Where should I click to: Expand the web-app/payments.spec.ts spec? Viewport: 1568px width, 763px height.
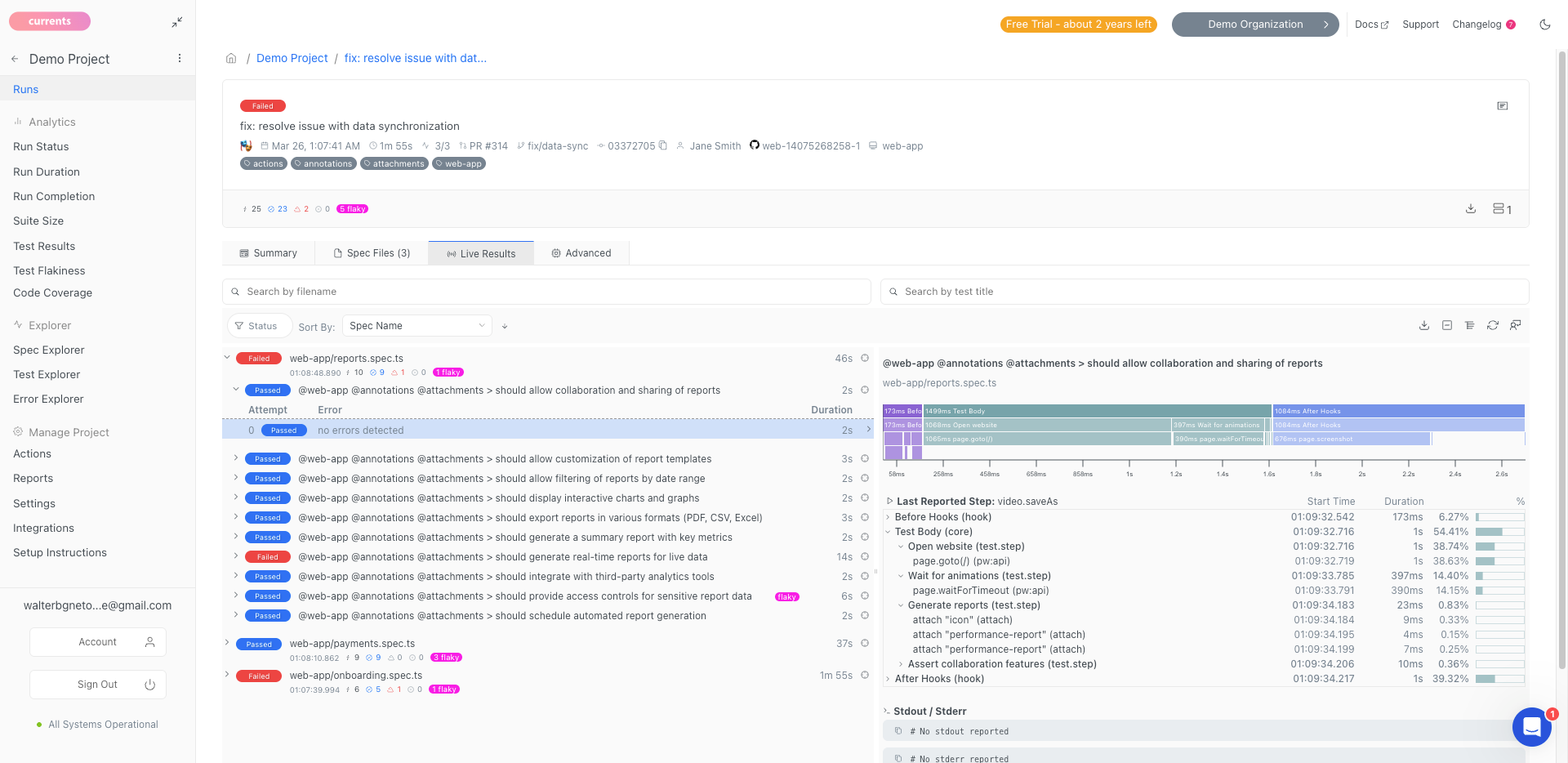[x=227, y=643]
